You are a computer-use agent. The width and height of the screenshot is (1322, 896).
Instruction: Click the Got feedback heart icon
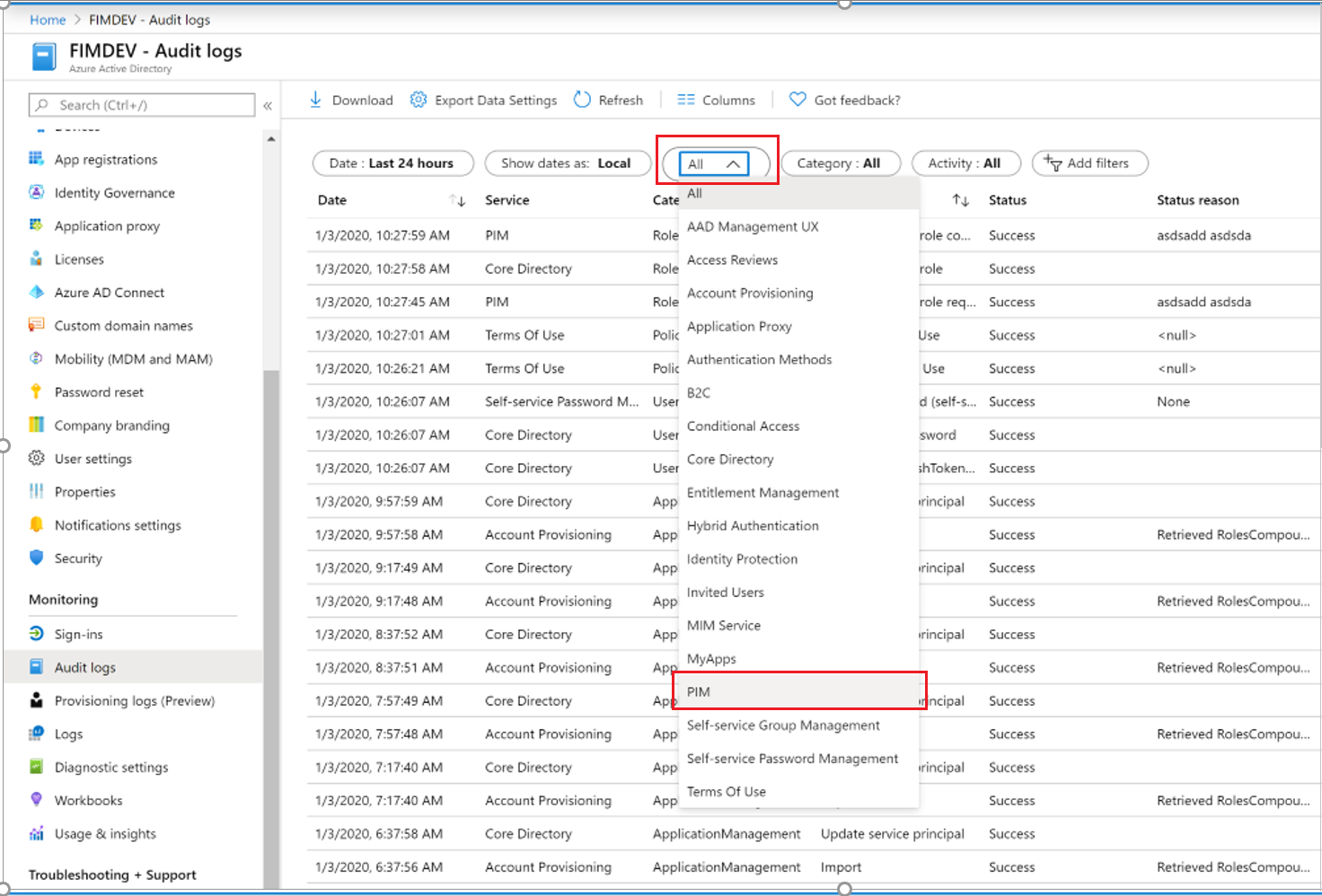click(798, 100)
